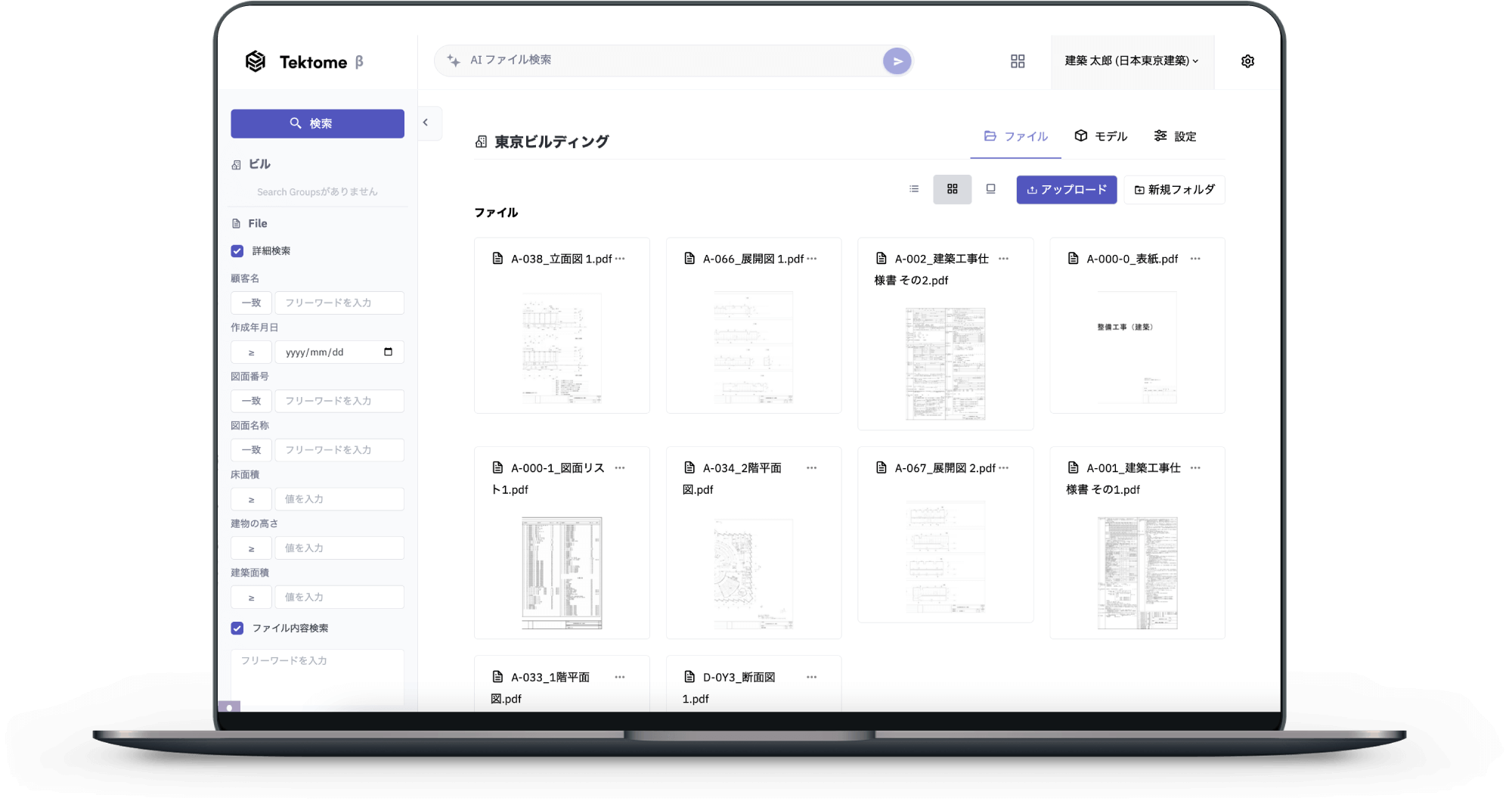This screenshot has width=1512, height=804.
Task: Change 図面番号 match mode 一致 selector
Action: click(x=251, y=401)
